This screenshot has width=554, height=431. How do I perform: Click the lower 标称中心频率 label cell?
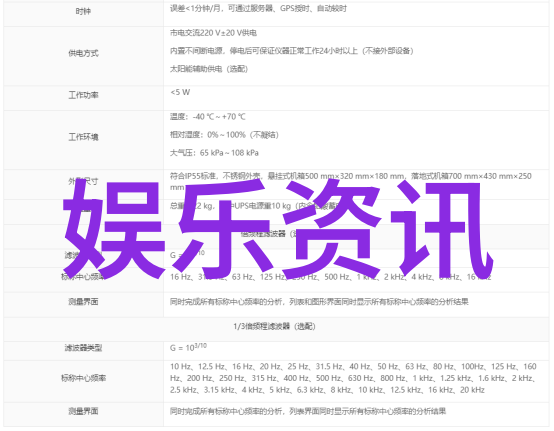tap(83, 378)
